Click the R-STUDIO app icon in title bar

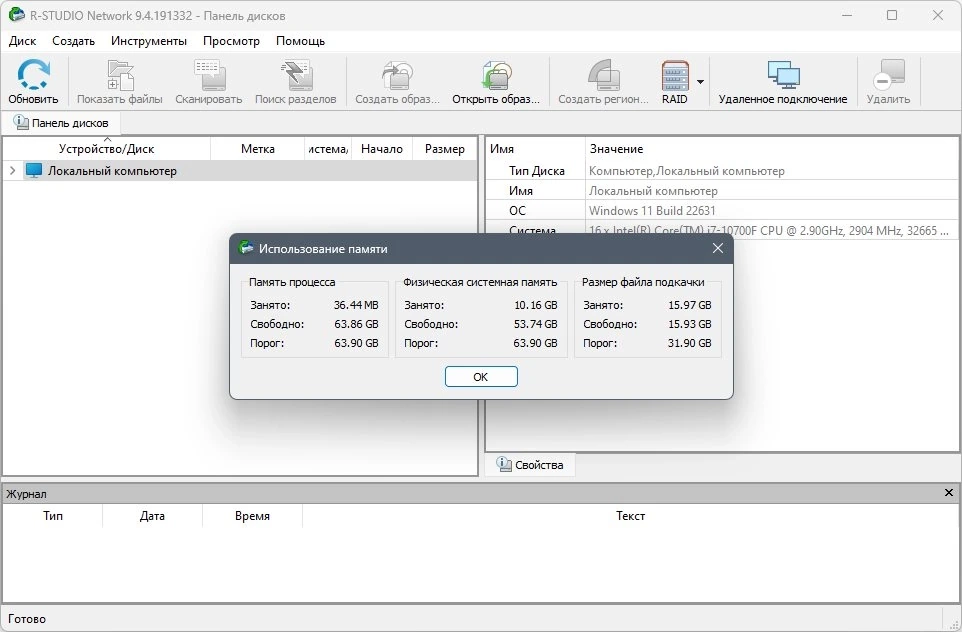[17, 15]
